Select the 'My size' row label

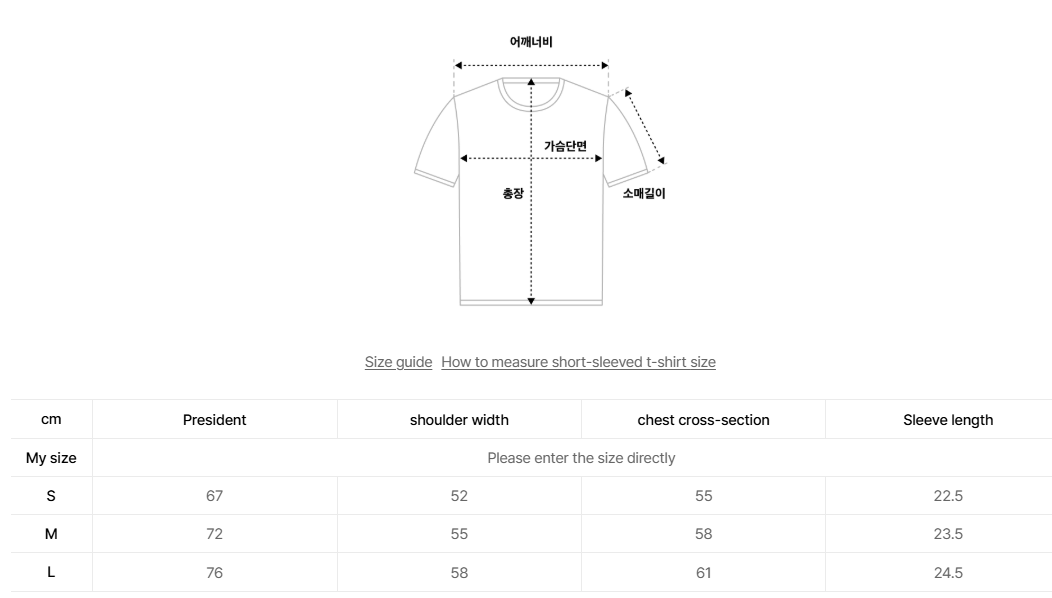(51, 458)
